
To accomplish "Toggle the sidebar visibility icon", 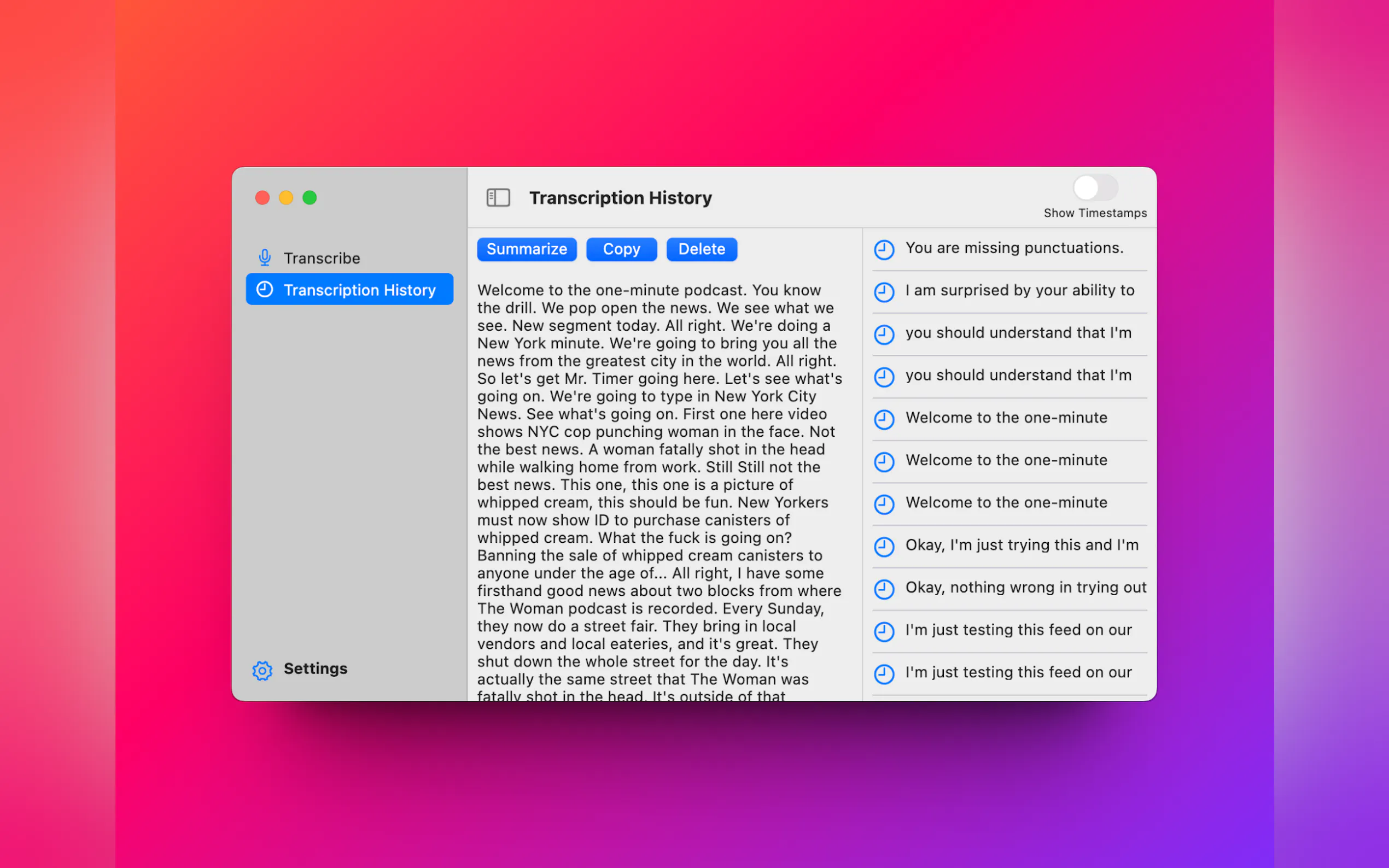I will click(498, 197).
